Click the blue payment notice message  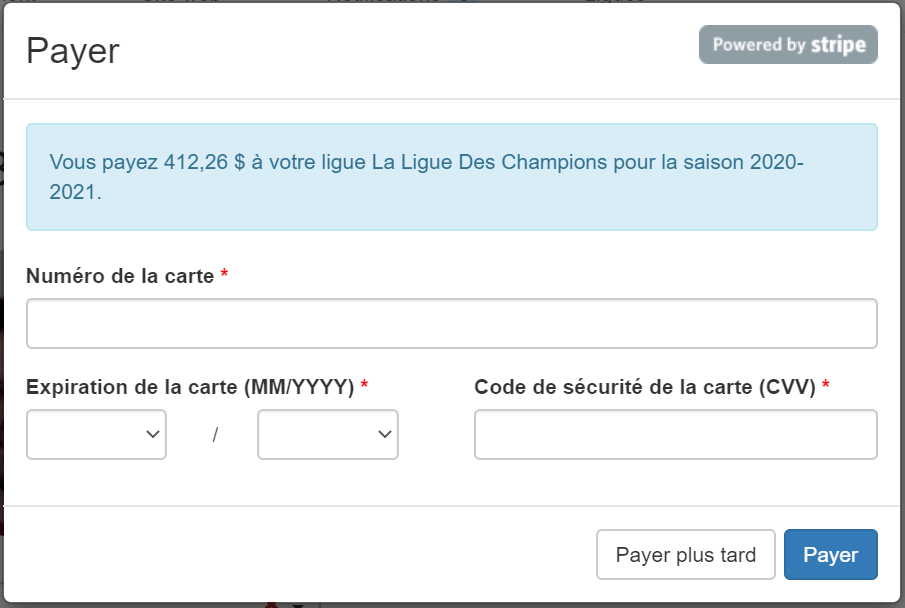click(452, 177)
